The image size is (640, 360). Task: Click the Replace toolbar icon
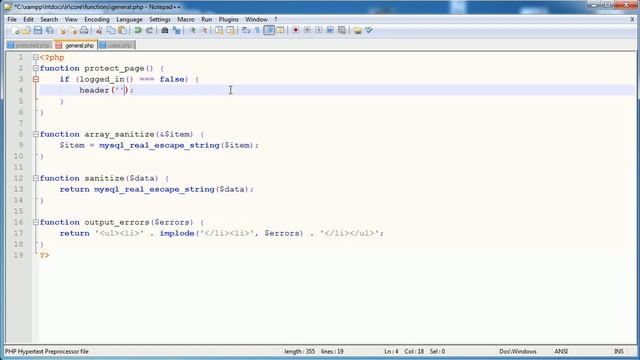(176, 31)
